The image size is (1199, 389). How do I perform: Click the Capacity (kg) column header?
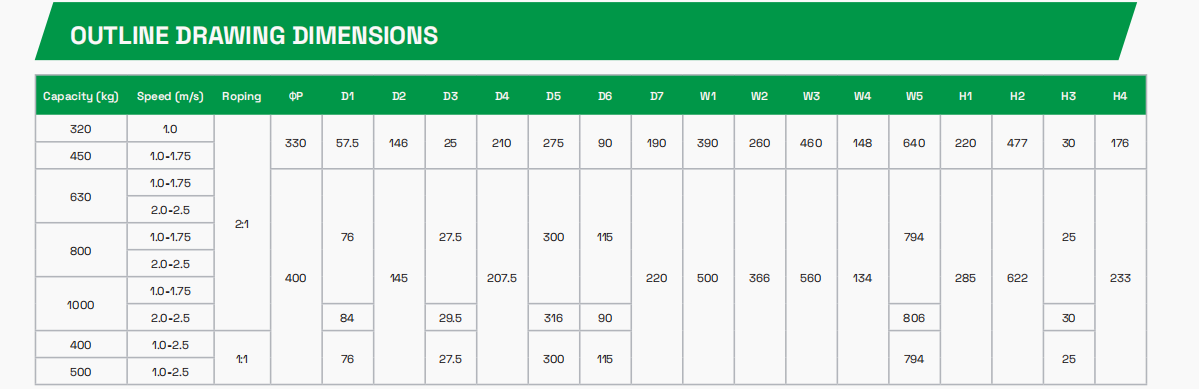click(80, 96)
